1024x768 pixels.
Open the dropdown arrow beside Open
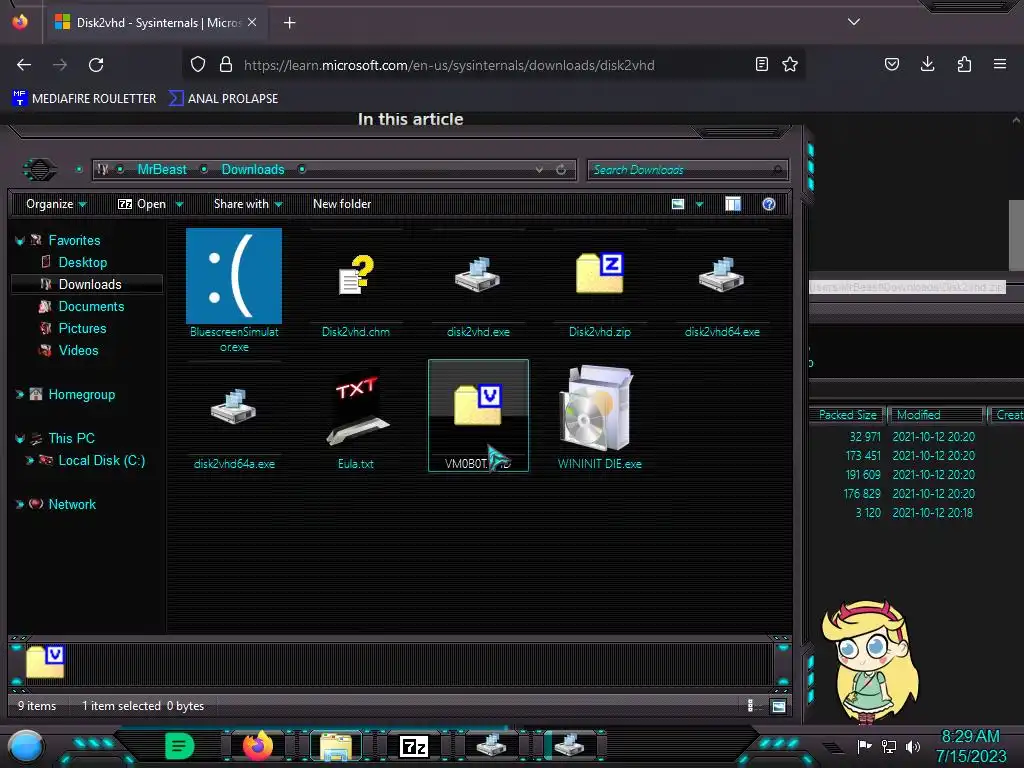tap(180, 205)
